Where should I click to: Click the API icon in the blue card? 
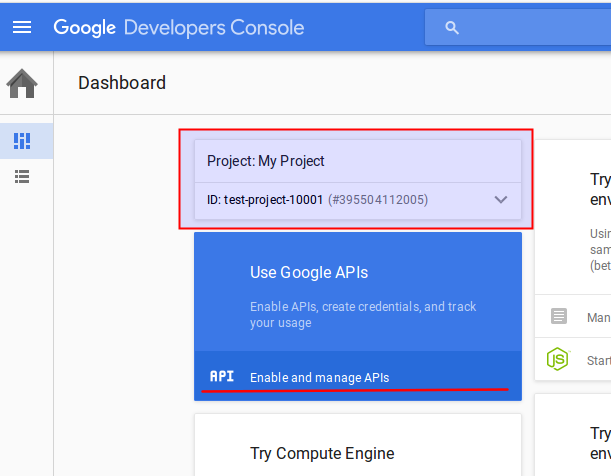point(222,376)
